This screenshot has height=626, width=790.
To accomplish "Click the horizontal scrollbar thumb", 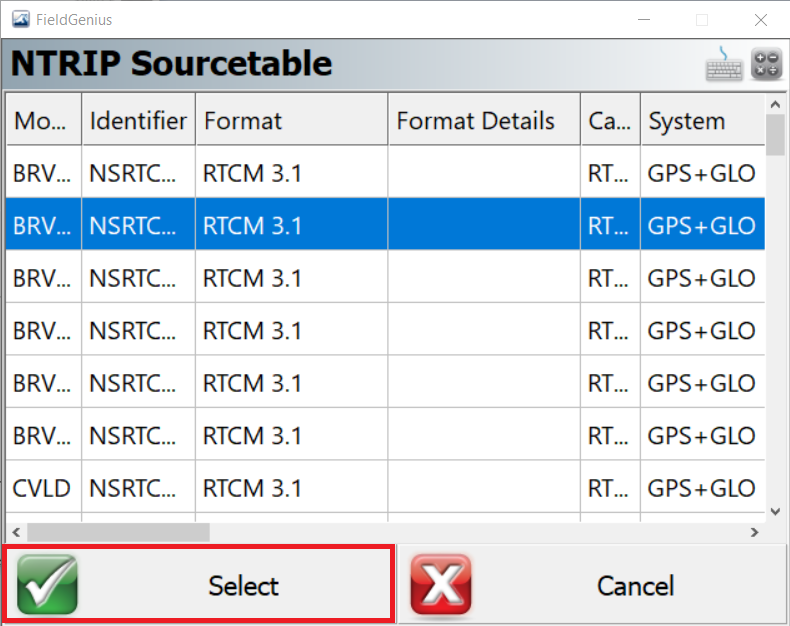I will (118, 532).
